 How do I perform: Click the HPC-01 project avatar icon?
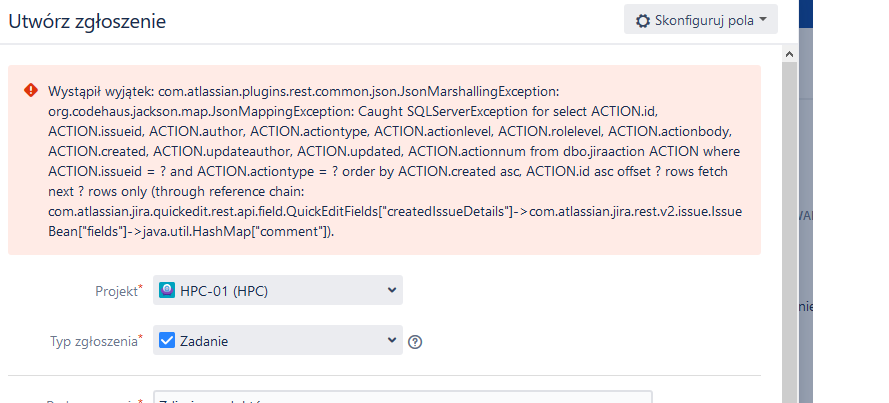167,290
